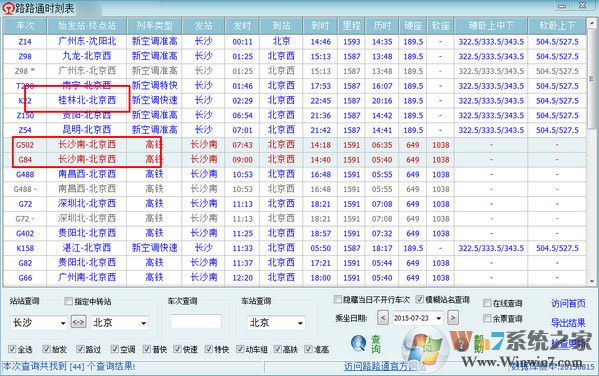This screenshot has height=376, width=599.
Task: Sort by the 始发站-终点站 column header
Action: (87, 26)
